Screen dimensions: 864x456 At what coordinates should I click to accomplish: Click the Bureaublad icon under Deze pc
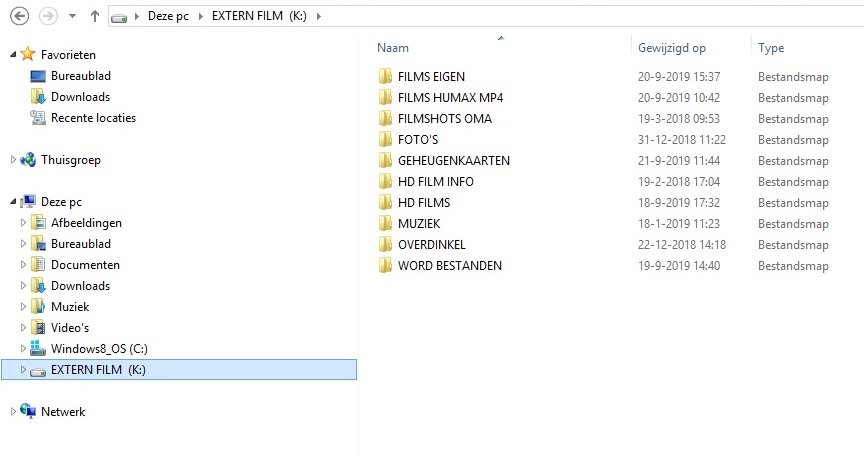click(x=38, y=243)
